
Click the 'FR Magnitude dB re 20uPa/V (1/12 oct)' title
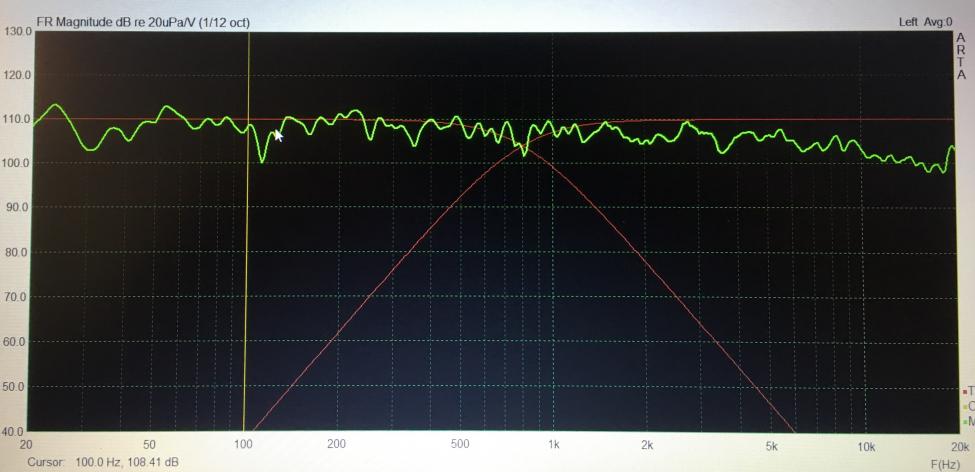pos(143,22)
